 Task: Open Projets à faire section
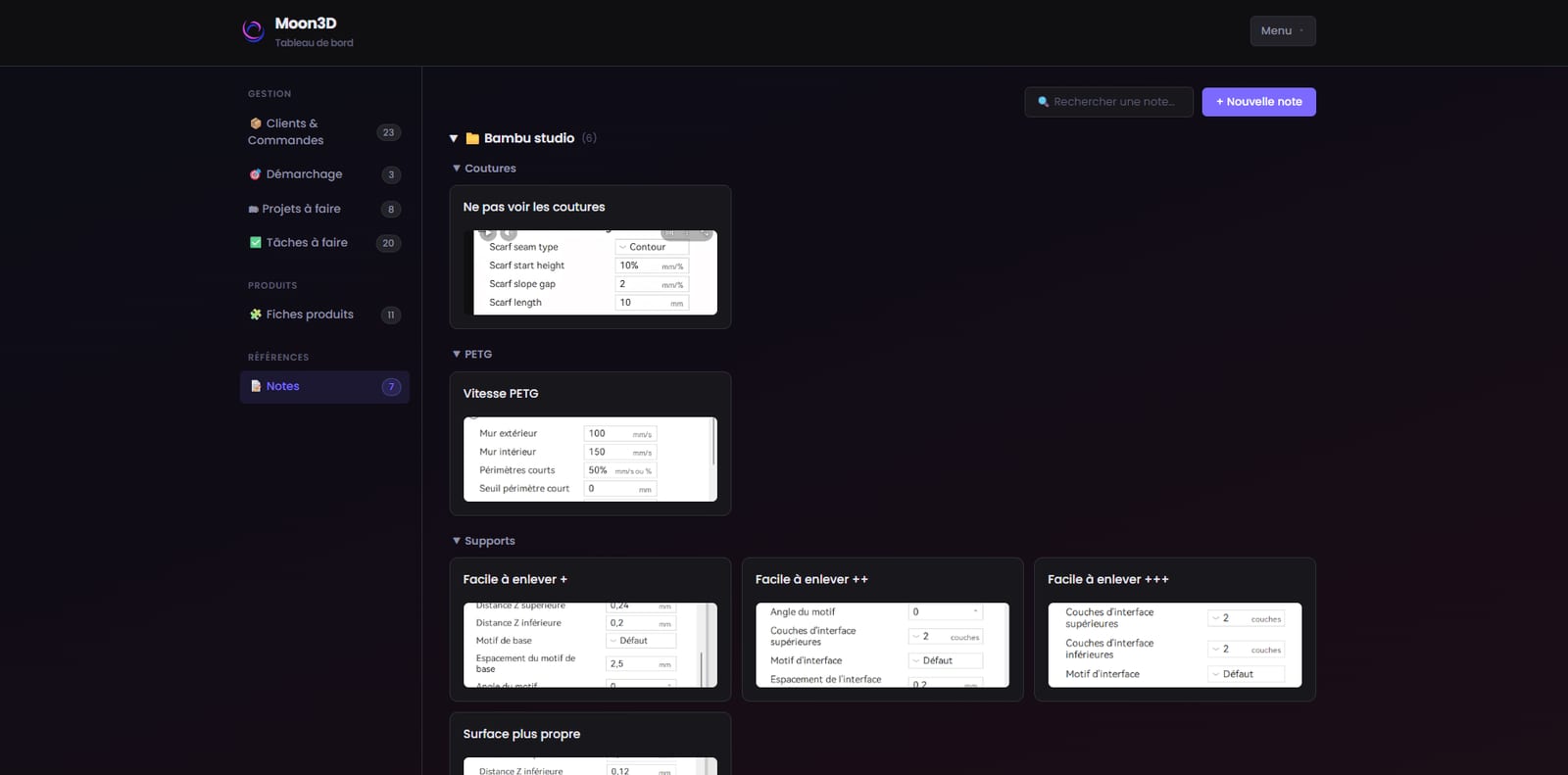pyautogui.click(x=324, y=209)
